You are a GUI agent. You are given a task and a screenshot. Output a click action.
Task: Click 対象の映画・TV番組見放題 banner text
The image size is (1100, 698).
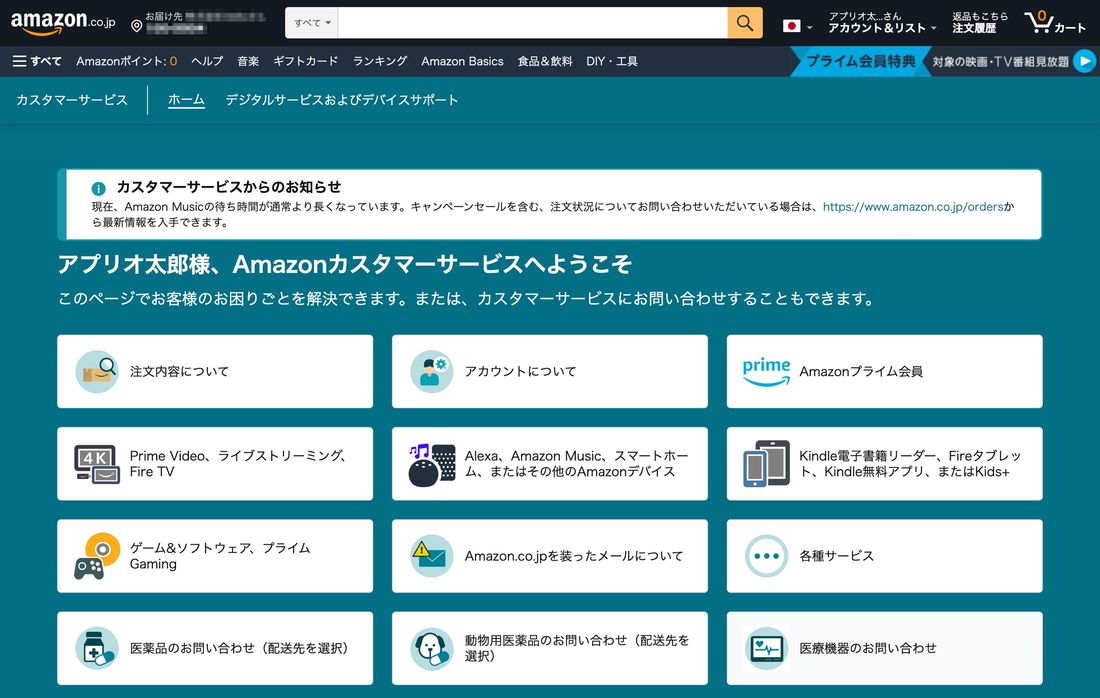pos(1000,62)
